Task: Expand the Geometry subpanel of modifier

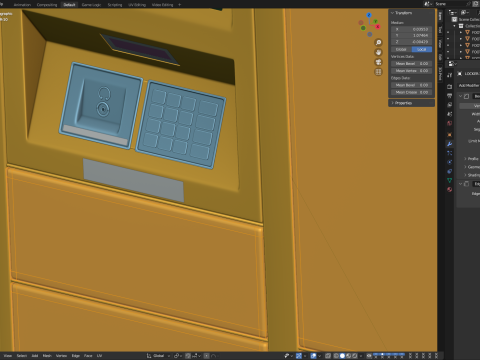Action: click(465, 167)
